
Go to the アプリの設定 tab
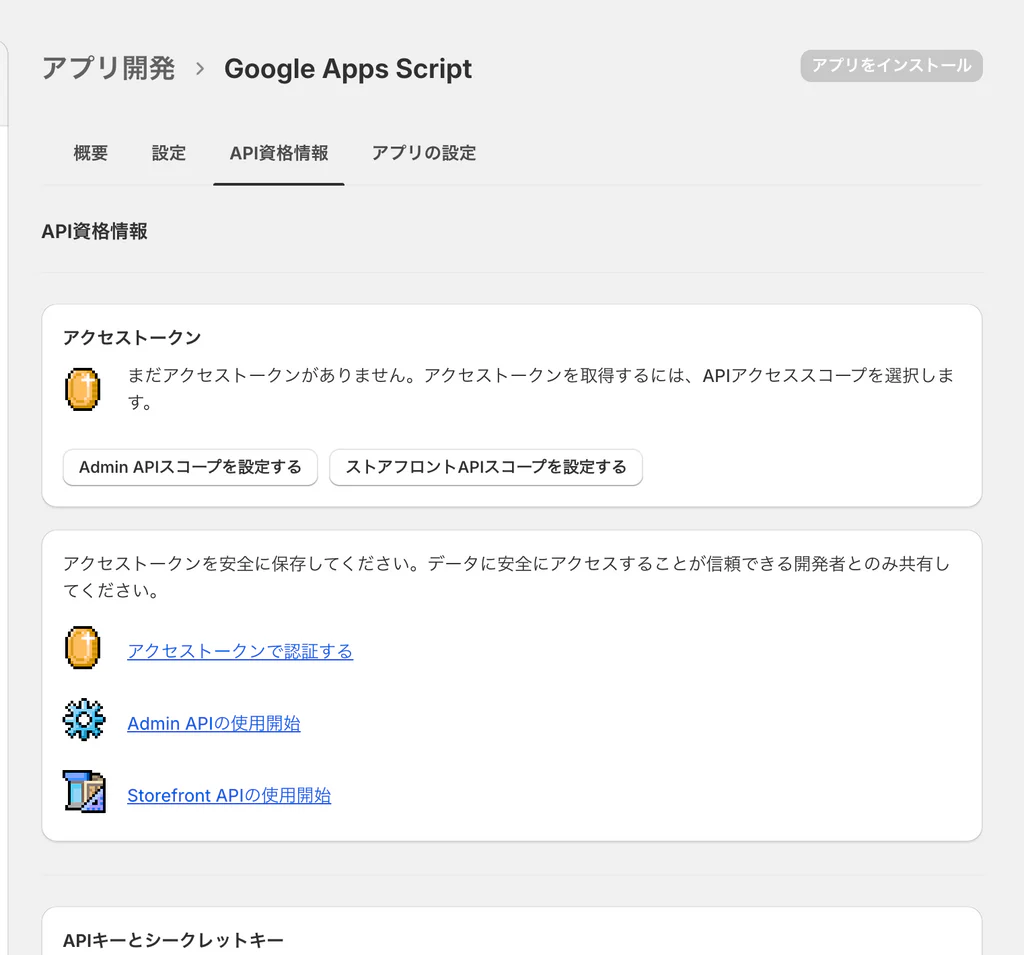(424, 153)
